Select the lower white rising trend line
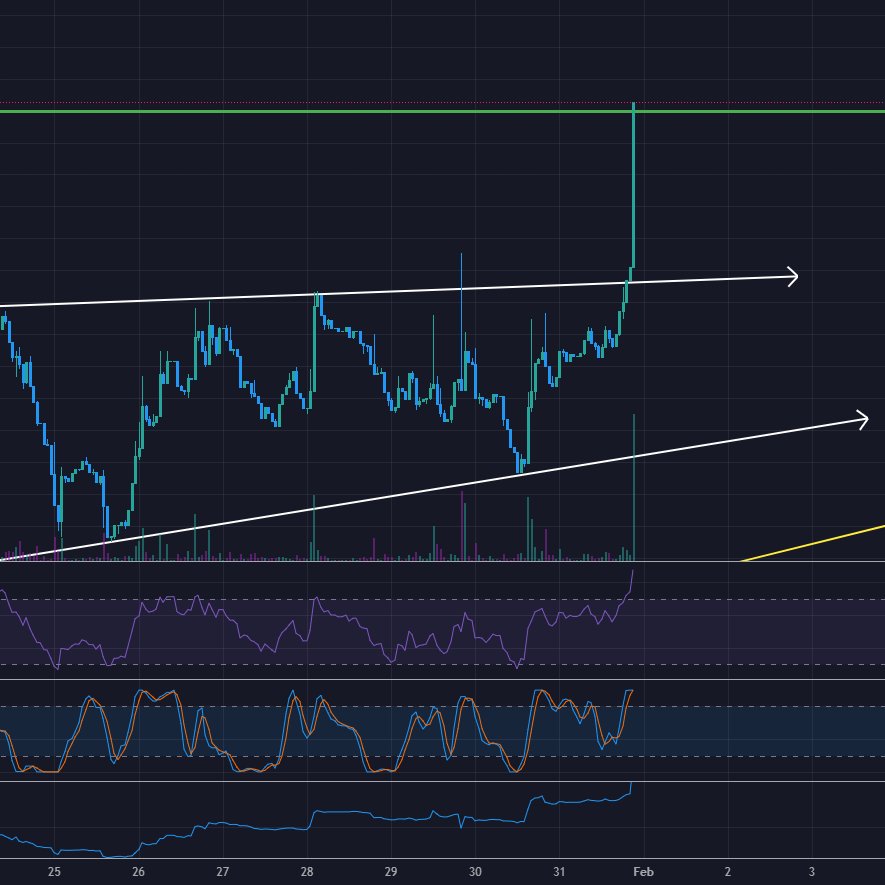The width and height of the screenshot is (885, 885). (x=435, y=490)
